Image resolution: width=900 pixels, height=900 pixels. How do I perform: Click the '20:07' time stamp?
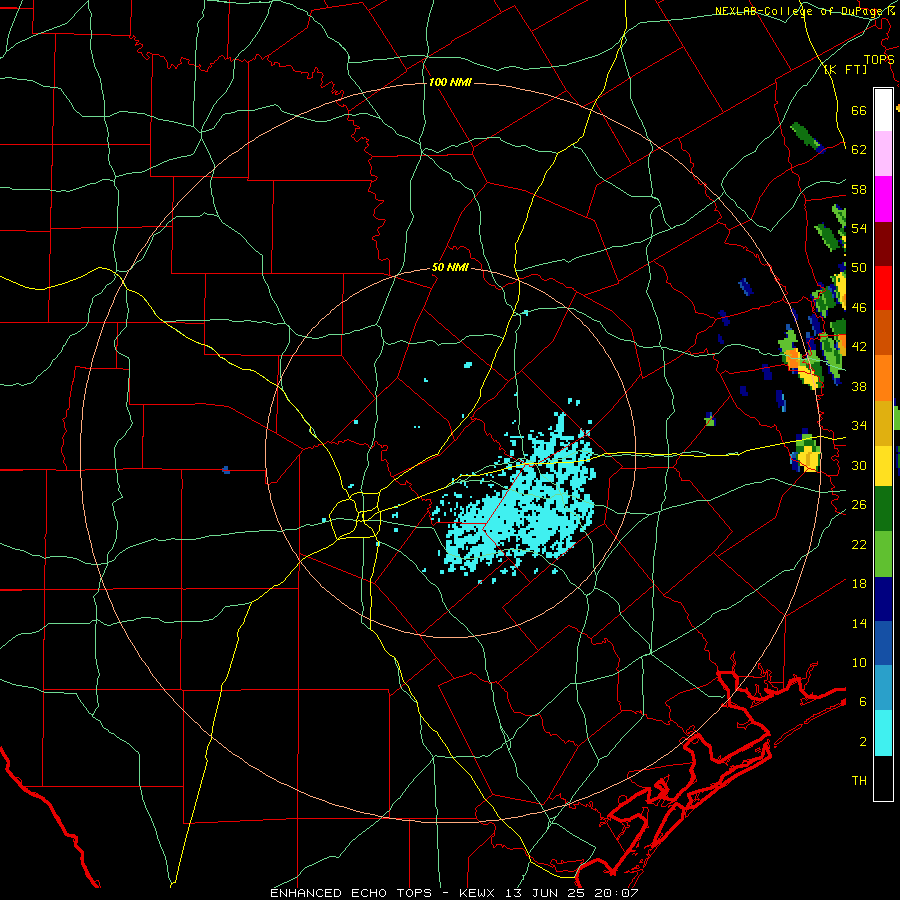pyautogui.click(x=618, y=893)
